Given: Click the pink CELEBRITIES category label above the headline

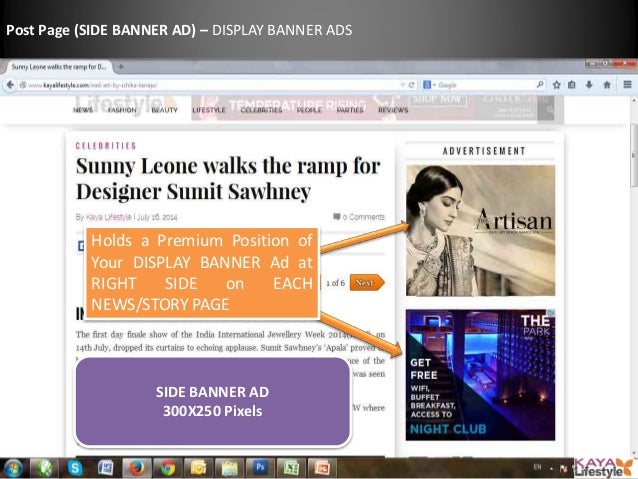Looking at the screenshot, I should [x=106, y=146].
